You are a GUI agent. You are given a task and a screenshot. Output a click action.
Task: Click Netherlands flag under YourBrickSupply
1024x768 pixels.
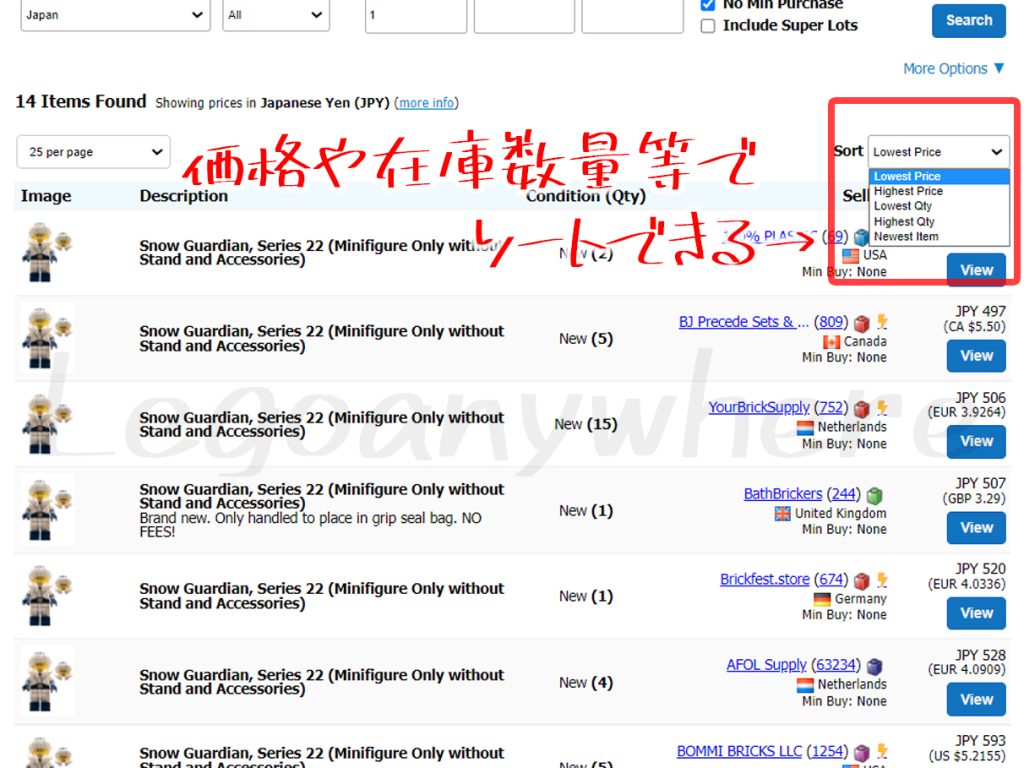[805, 428]
